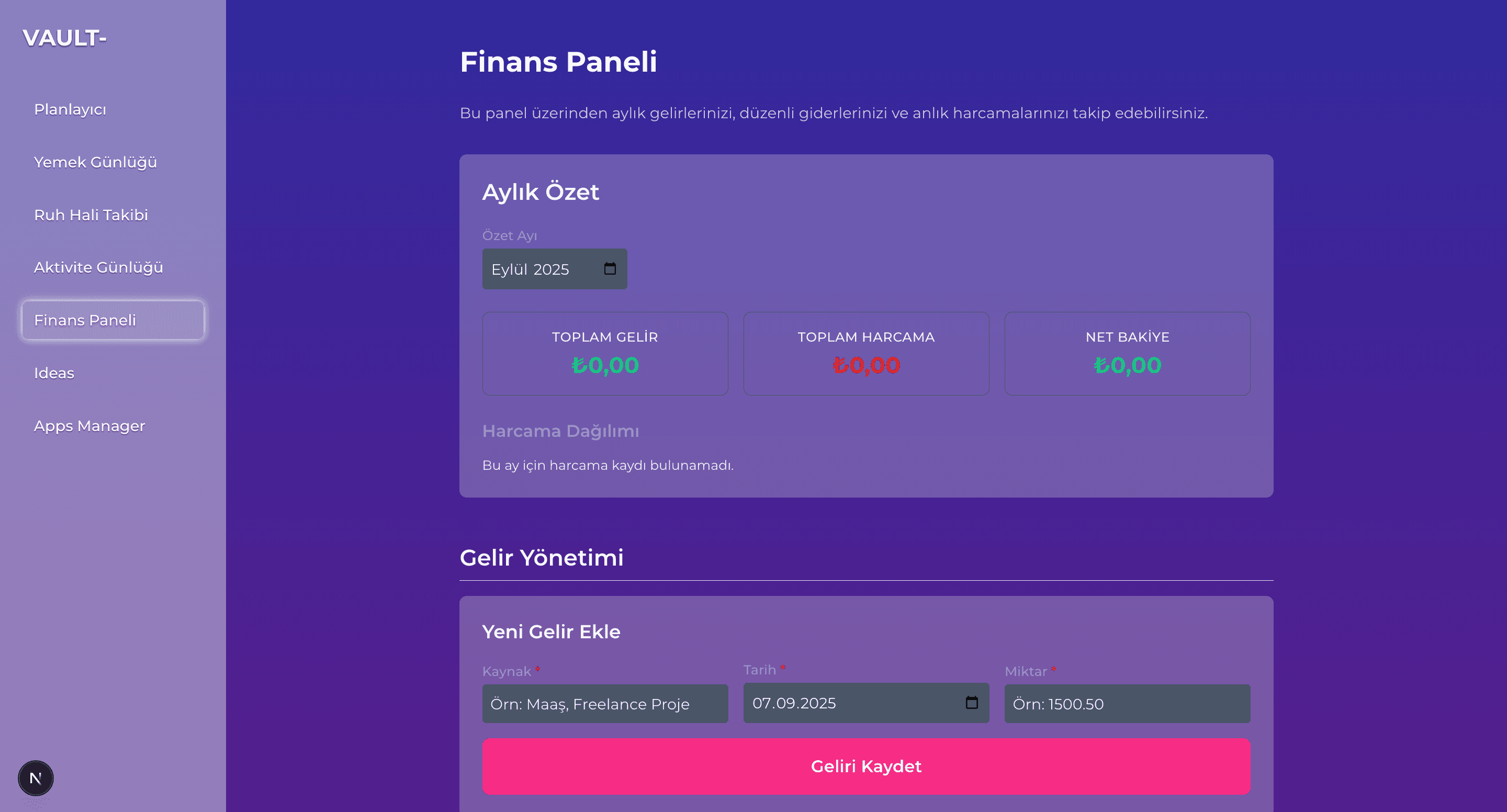
Task: Open the calendar icon in Özet Ayı picker
Action: [610, 268]
